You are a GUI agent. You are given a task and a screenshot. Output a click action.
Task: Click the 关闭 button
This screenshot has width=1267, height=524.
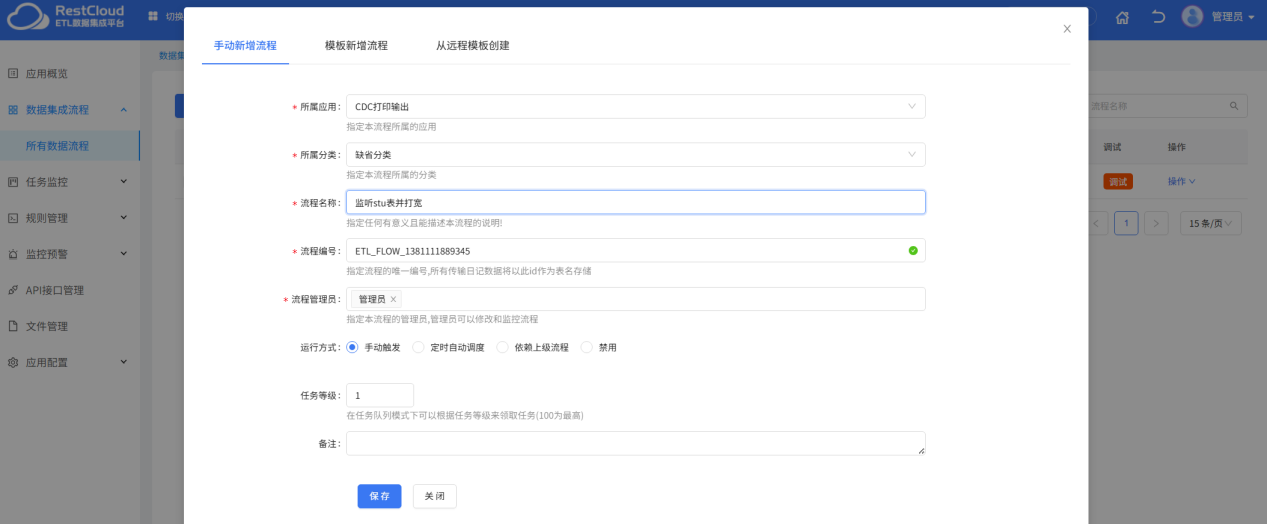434,496
